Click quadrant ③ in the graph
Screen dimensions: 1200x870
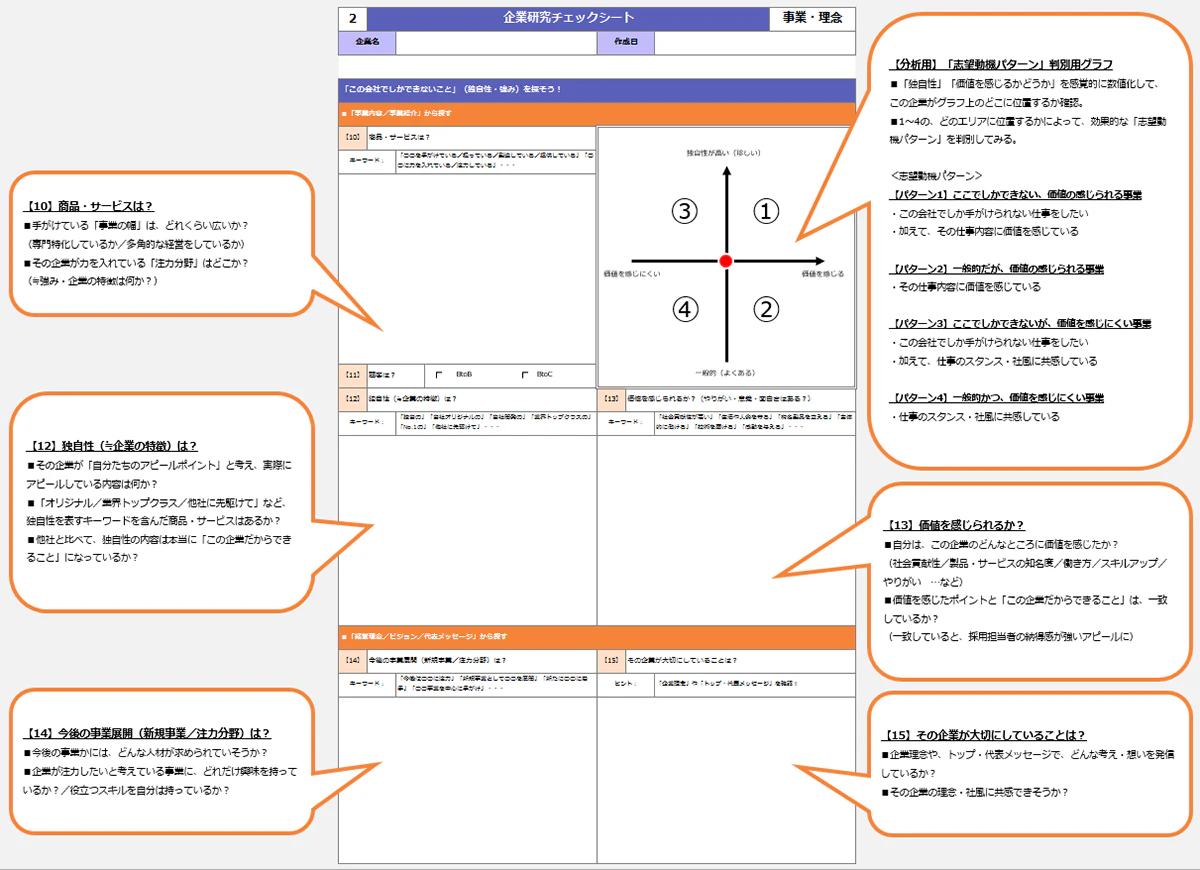click(684, 211)
